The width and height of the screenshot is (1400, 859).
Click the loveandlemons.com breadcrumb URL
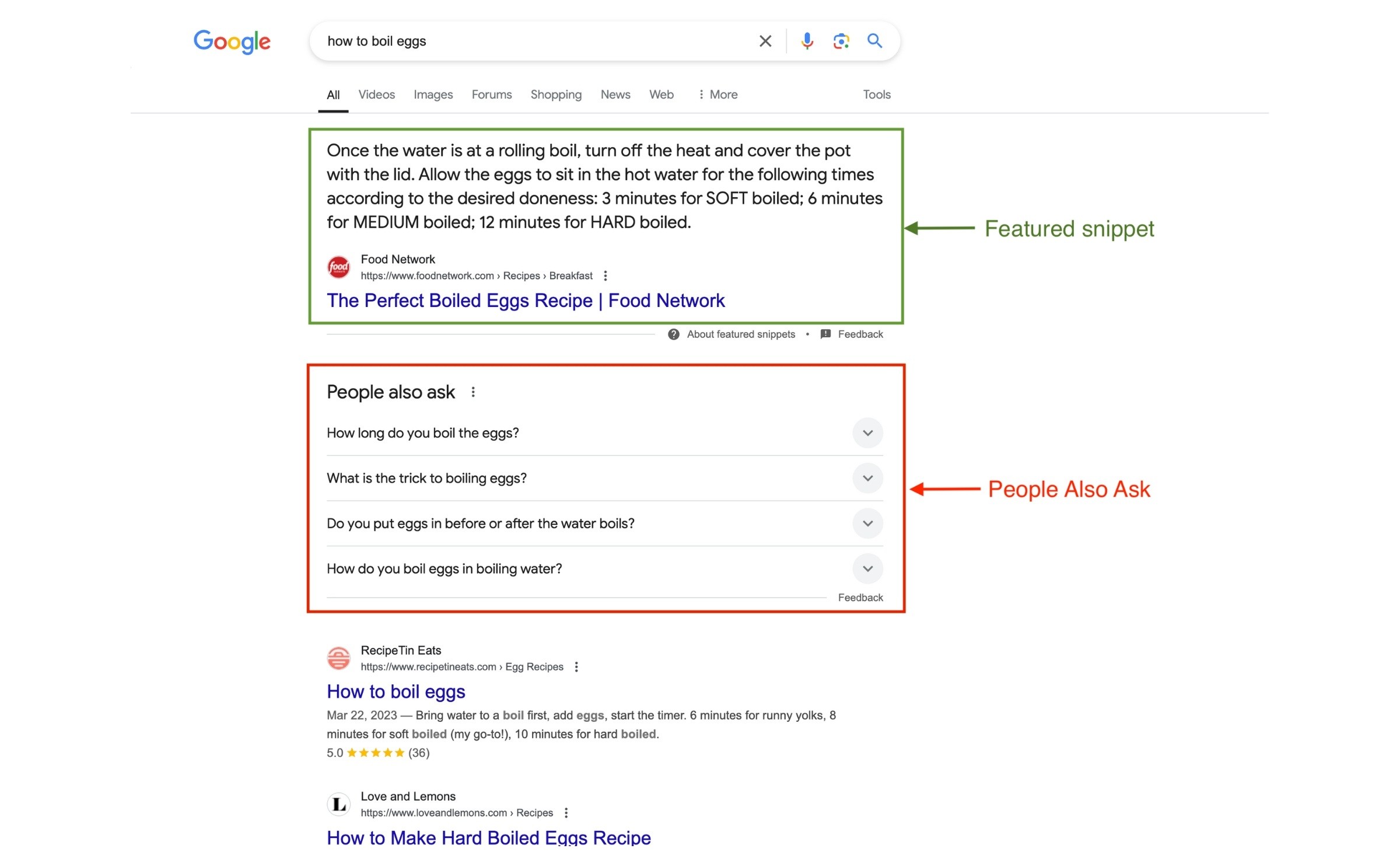click(x=456, y=813)
